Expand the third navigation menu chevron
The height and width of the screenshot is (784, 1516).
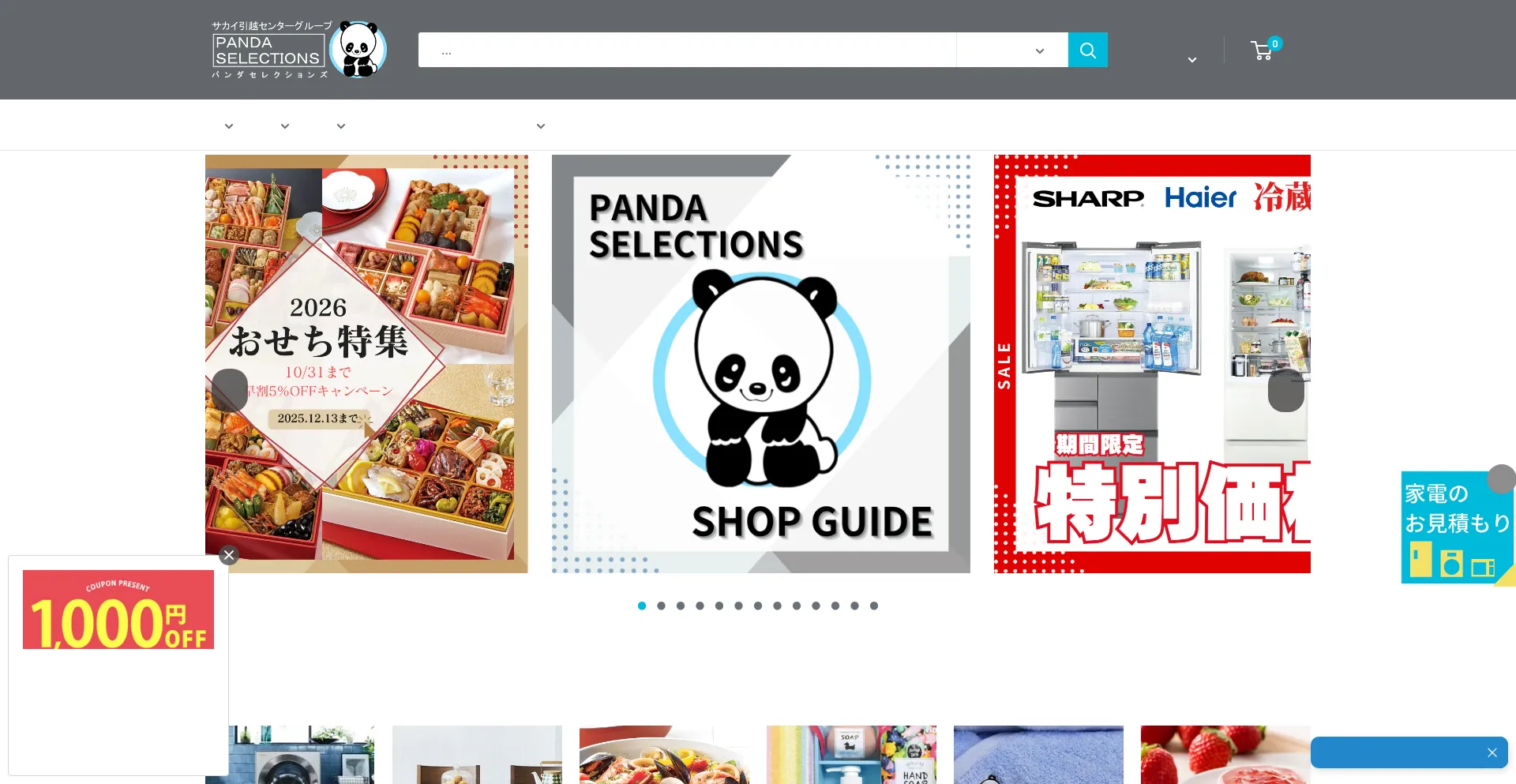coord(341,126)
